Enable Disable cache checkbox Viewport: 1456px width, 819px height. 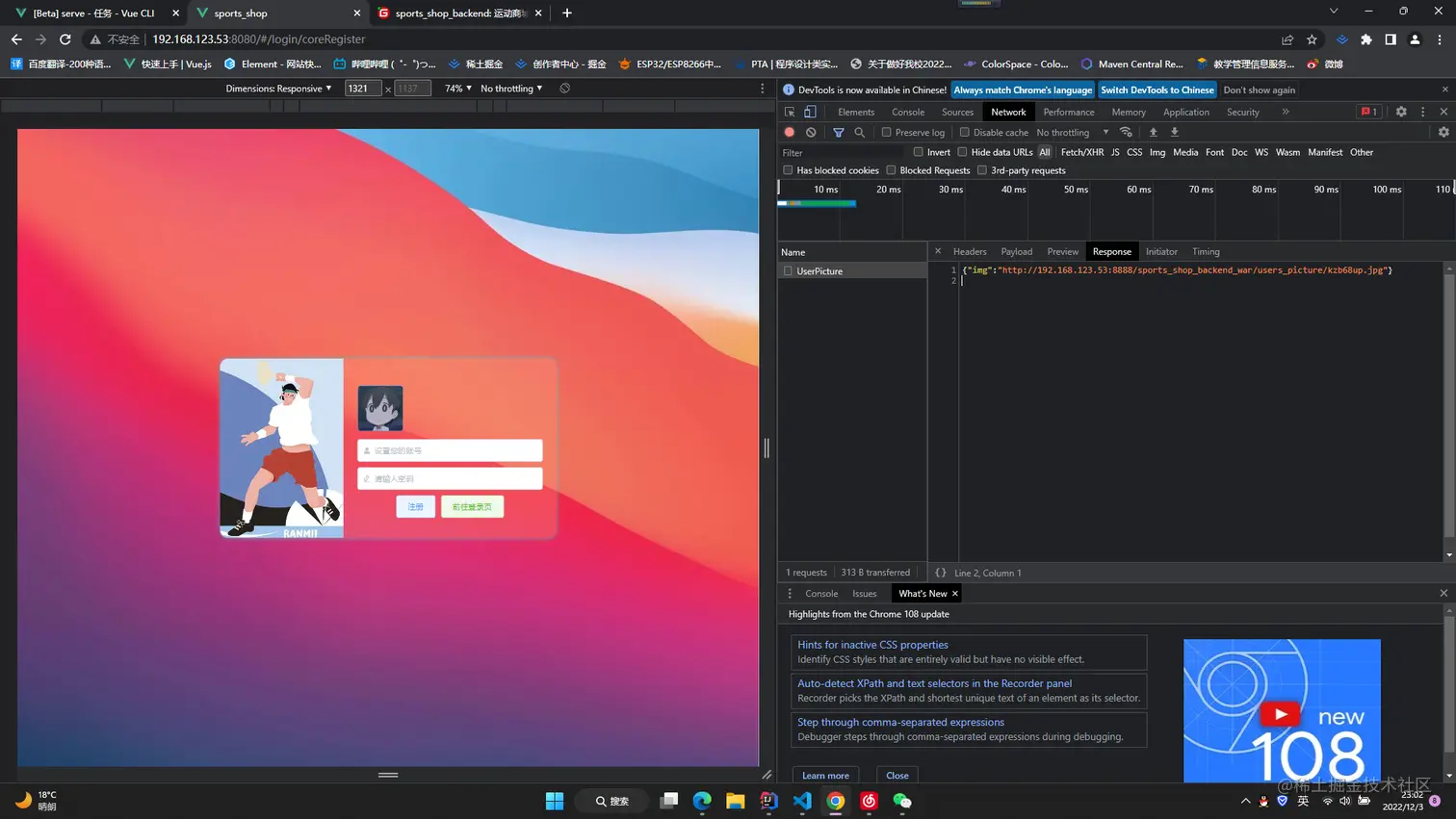tap(964, 133)
